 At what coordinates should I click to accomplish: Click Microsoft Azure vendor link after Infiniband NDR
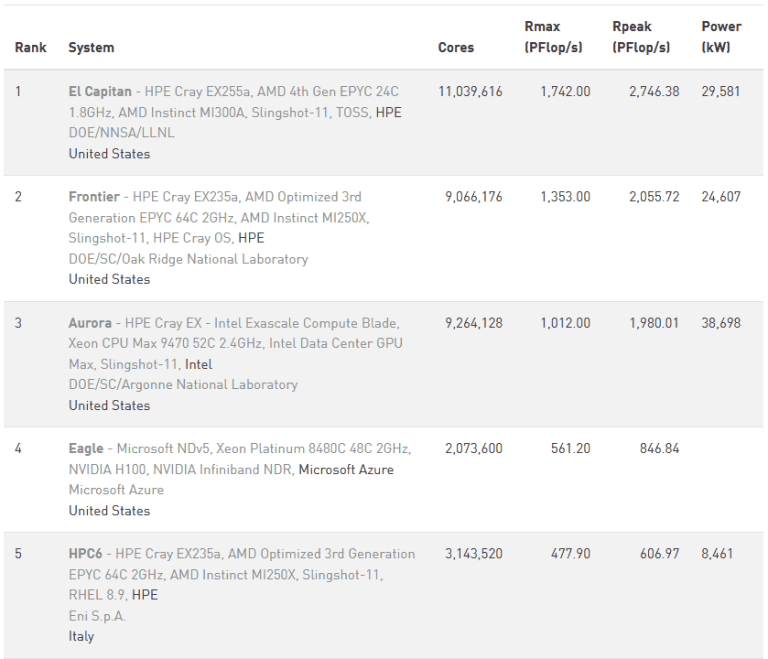click(346, 470)
